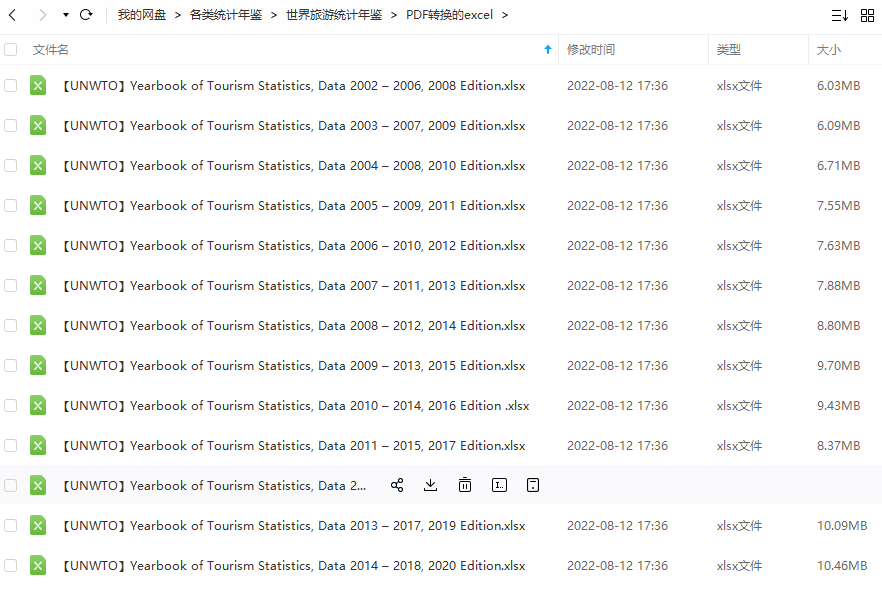This screenshot has width=882, height=590.
Task: Click xlsx icon of 2009 Edition file
Action: [38, 125]
